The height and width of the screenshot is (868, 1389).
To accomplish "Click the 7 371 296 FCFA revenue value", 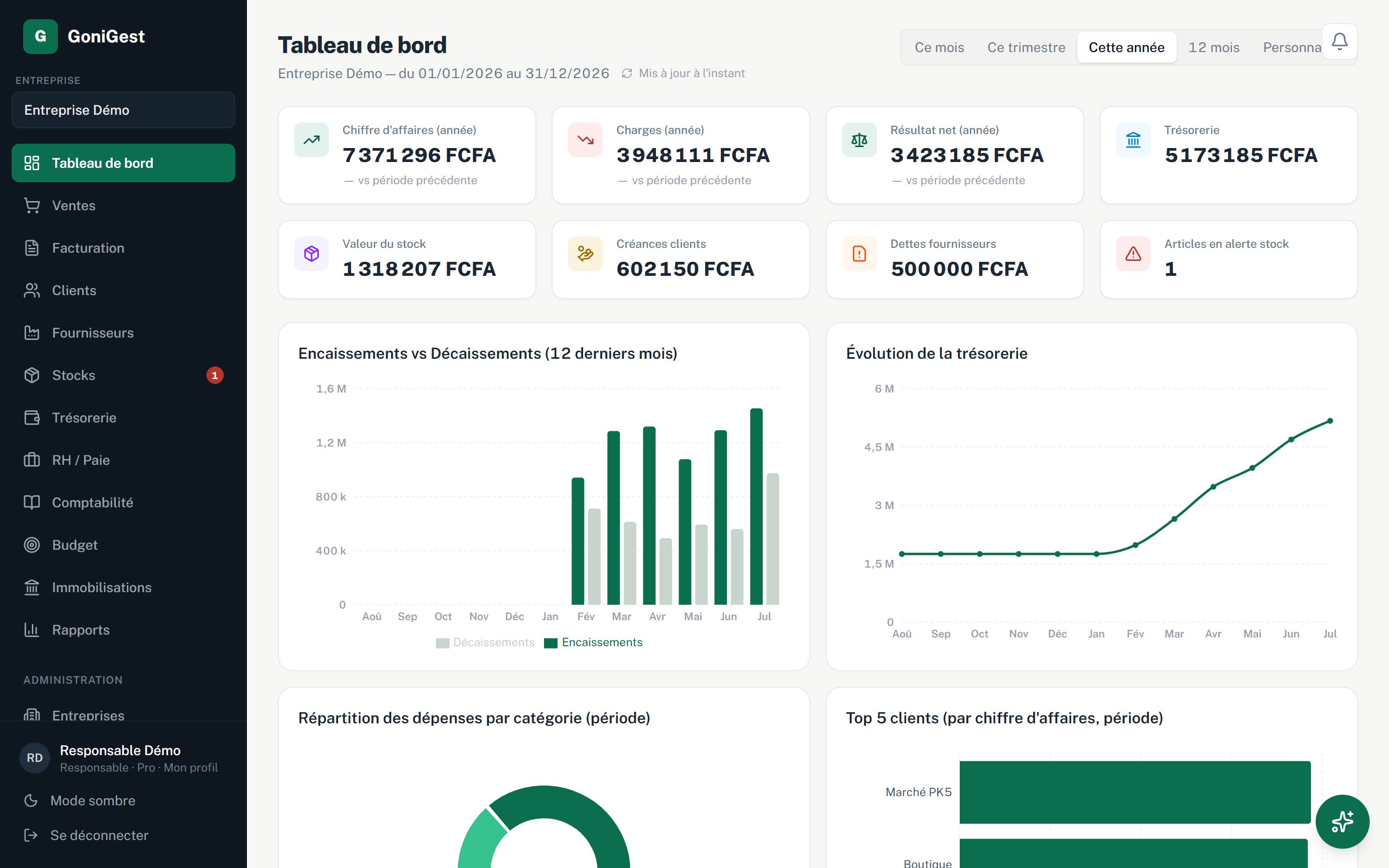I will [419, 155].
